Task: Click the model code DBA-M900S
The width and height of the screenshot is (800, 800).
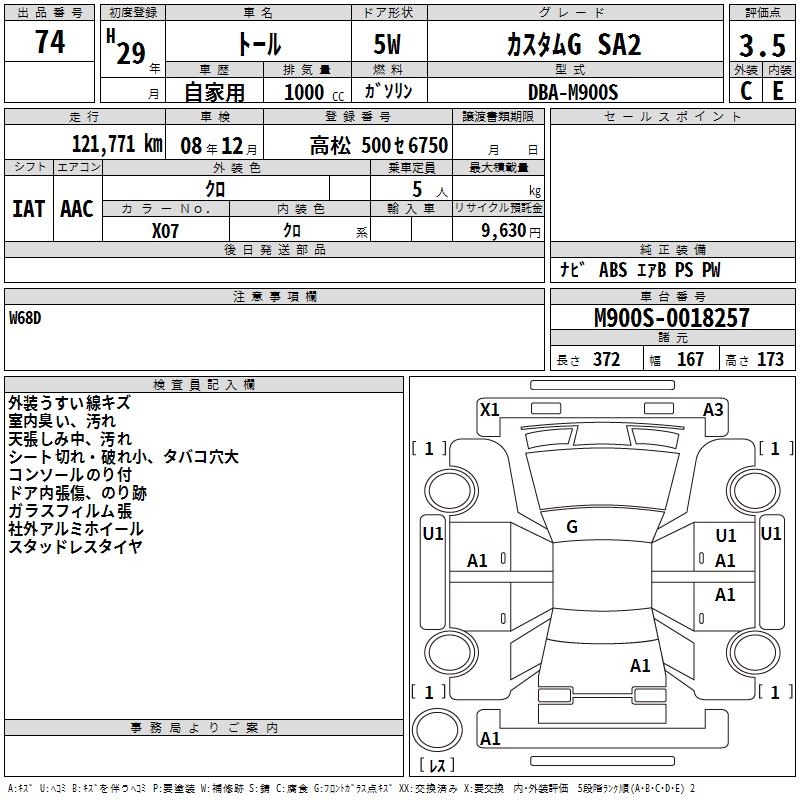Action: point(573,92)
